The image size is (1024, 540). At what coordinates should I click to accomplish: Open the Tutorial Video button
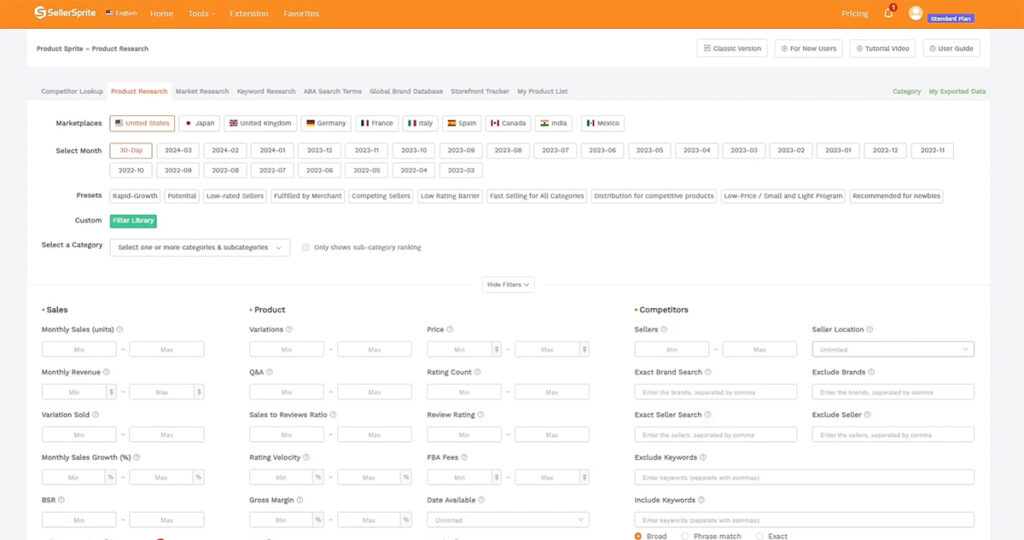click(x=882, y=48)
